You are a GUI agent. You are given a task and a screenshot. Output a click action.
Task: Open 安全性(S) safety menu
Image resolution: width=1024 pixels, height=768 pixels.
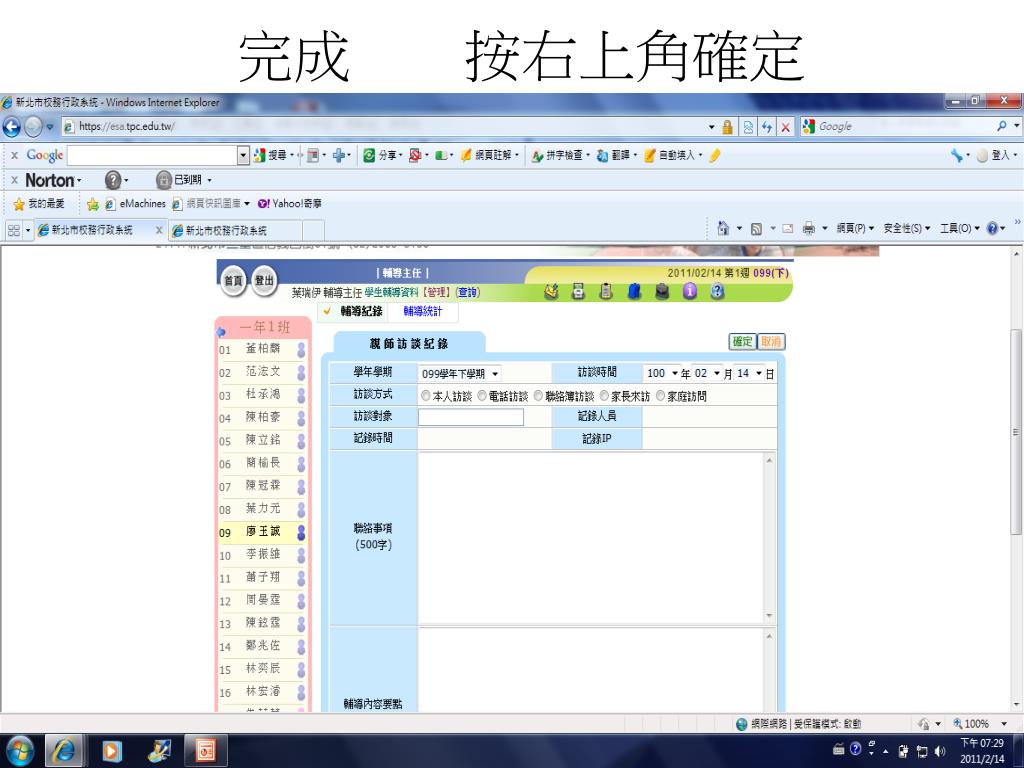pyautogui.click(x=906, y=228)
